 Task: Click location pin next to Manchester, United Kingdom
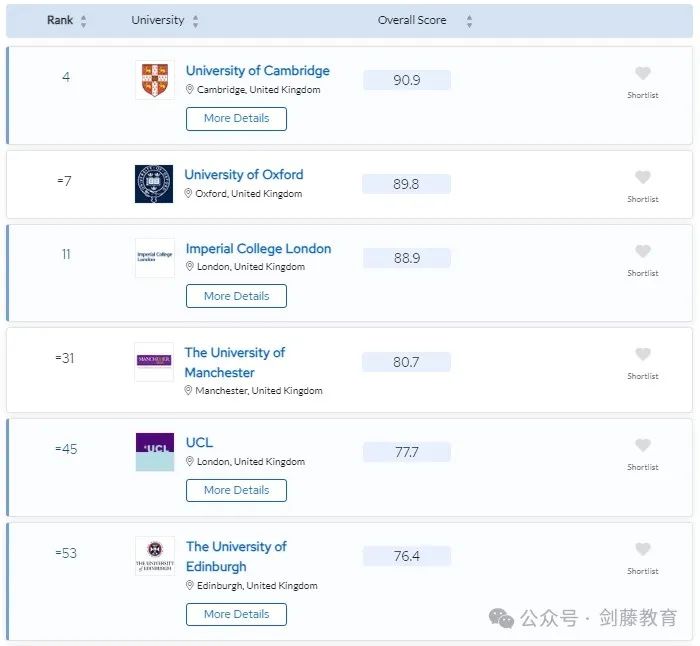point(188,391)
